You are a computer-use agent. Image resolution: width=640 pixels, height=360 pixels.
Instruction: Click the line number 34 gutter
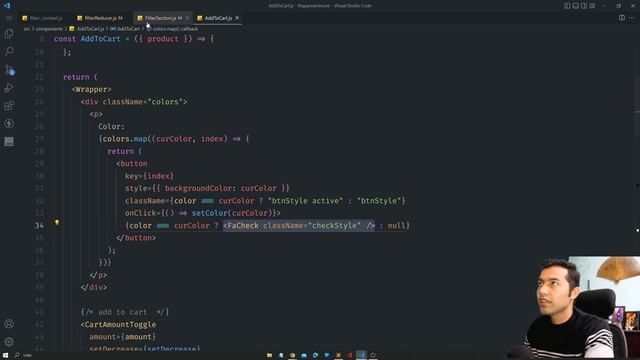click(39, 225)
